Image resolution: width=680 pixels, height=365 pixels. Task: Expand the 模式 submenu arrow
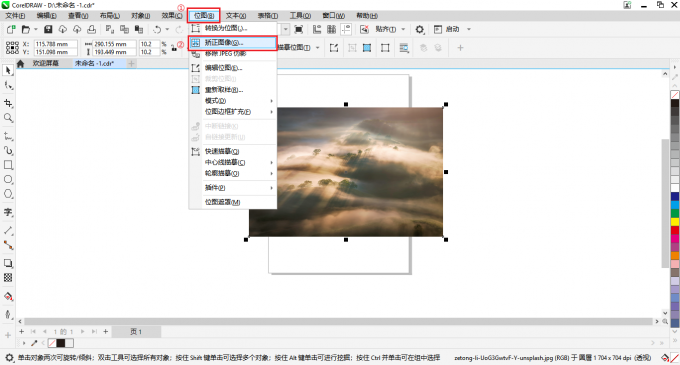(271, 101)
